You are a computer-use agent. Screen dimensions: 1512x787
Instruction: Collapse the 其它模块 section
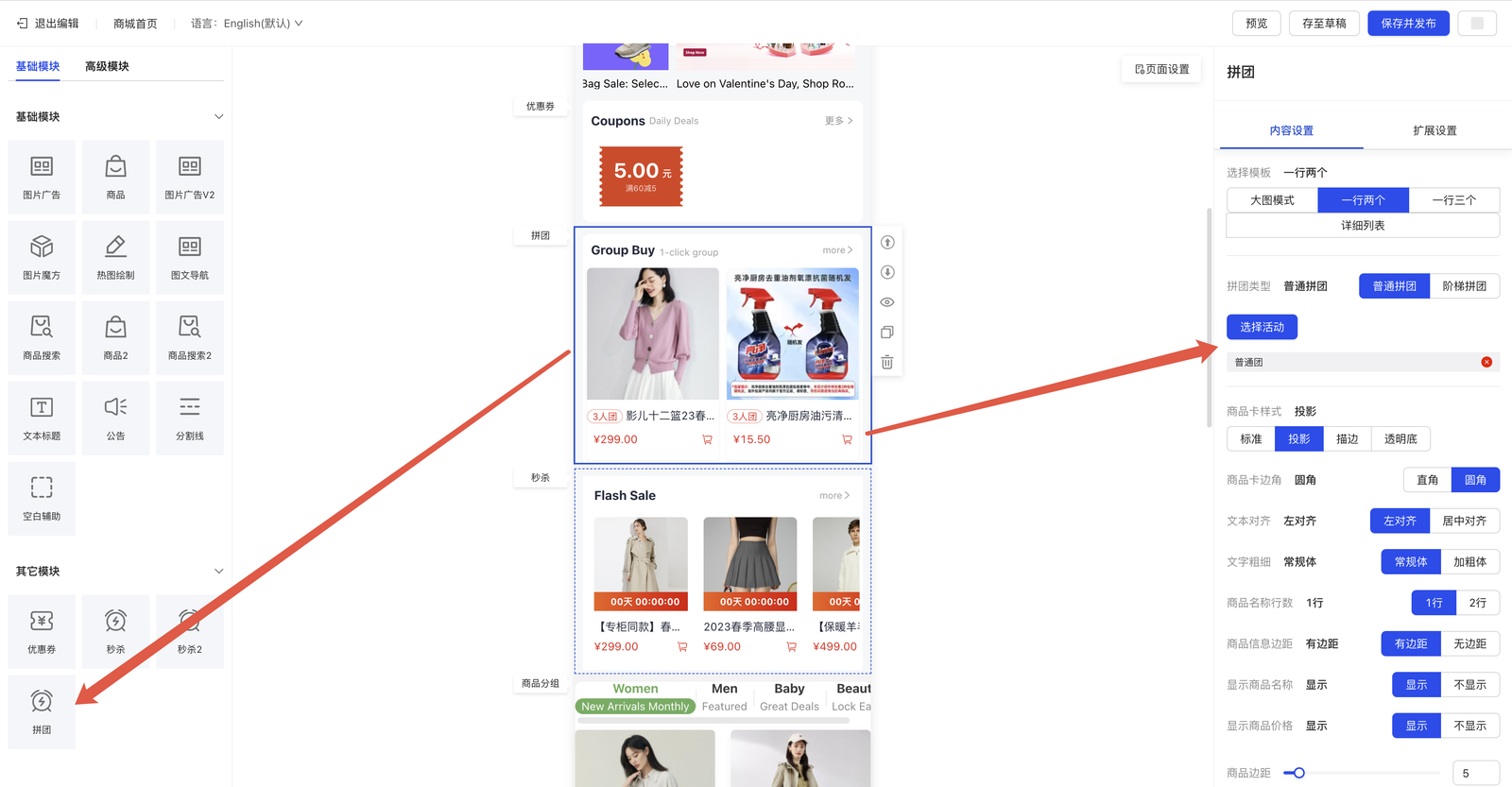[218, 572]
